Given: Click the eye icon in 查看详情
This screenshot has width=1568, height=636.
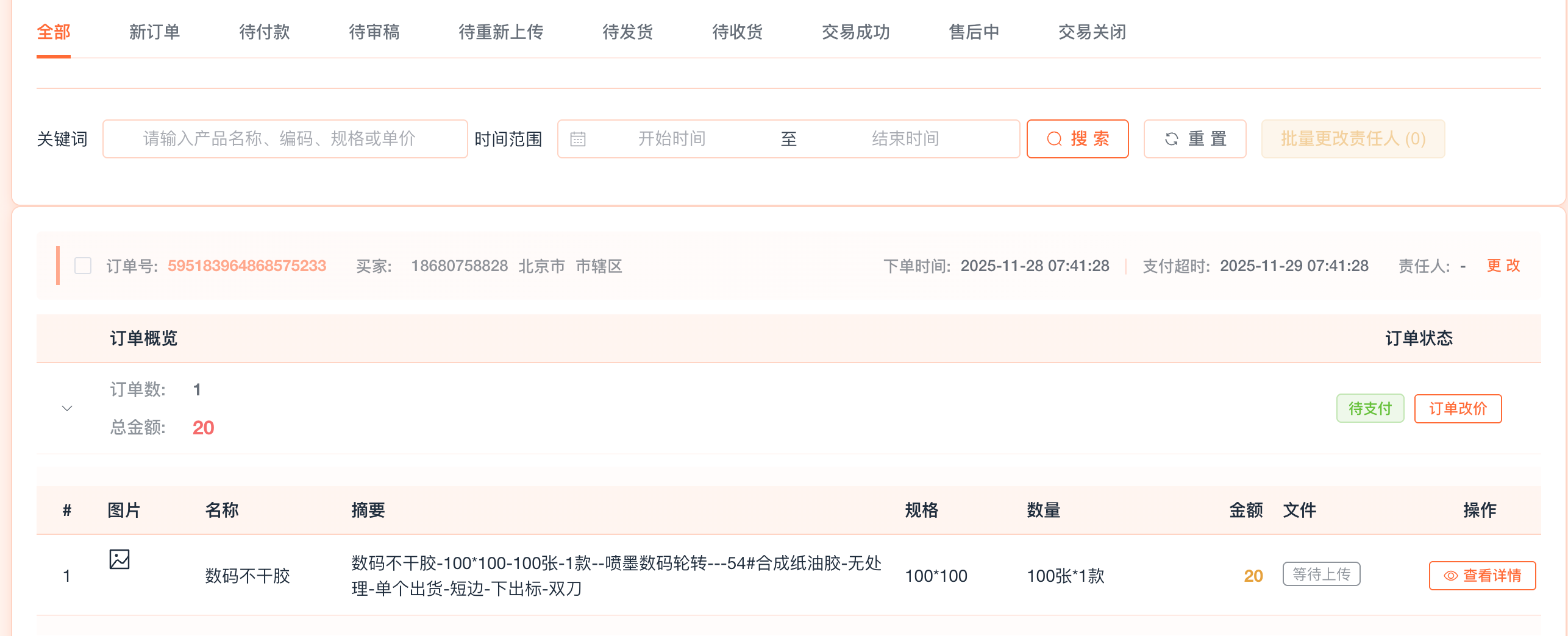Looking at the screenshot, I should pos(1450,576).
